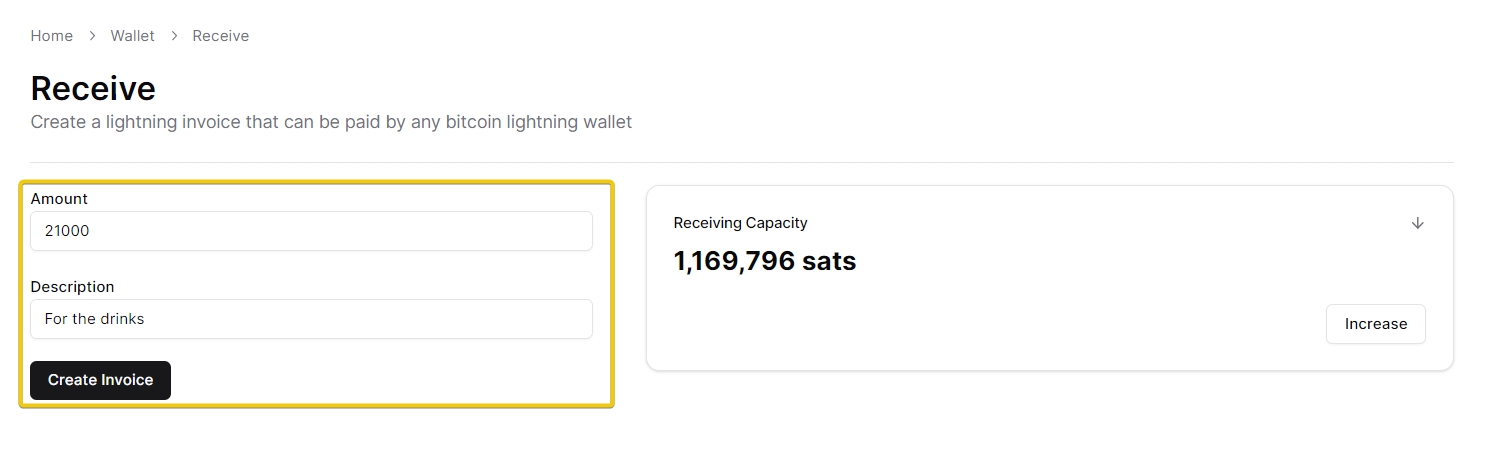
Task: Click the chevron between Wallet and Receive
Action: click(x=174, y=36)
